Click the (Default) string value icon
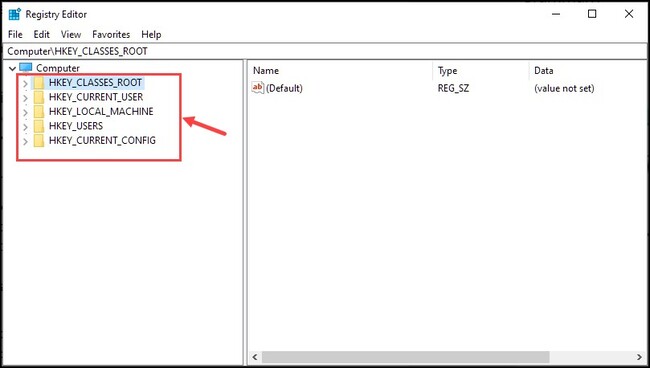 (x=257, y=88)
